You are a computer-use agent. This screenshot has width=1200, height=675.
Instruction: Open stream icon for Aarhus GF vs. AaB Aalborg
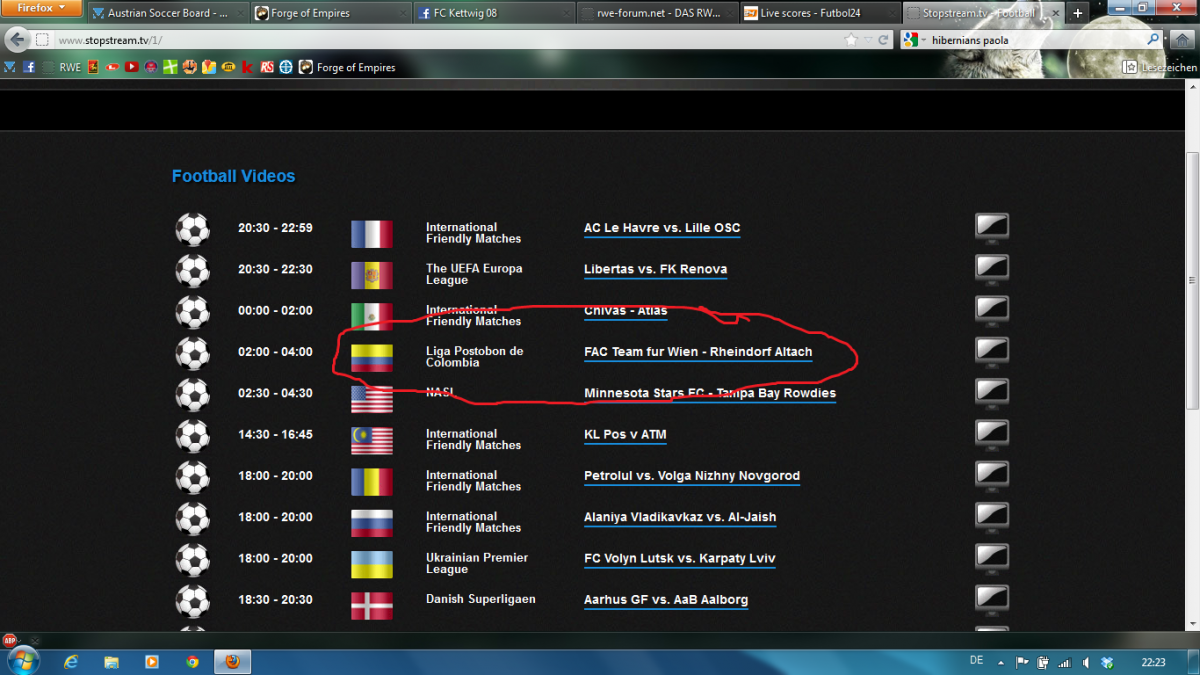(x=992, y=599)
